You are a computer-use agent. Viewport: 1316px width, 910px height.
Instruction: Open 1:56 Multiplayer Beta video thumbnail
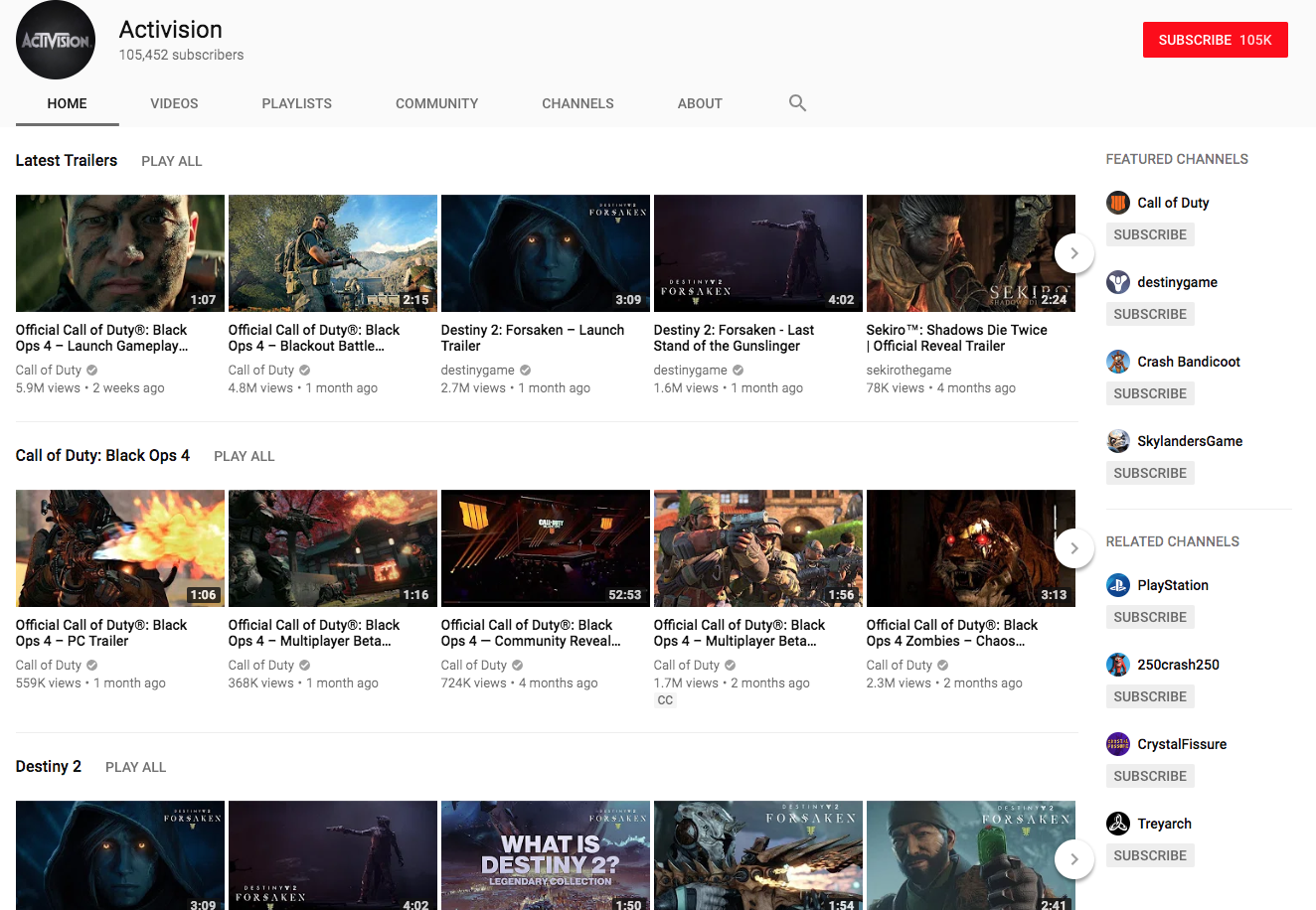pos(758,548)
